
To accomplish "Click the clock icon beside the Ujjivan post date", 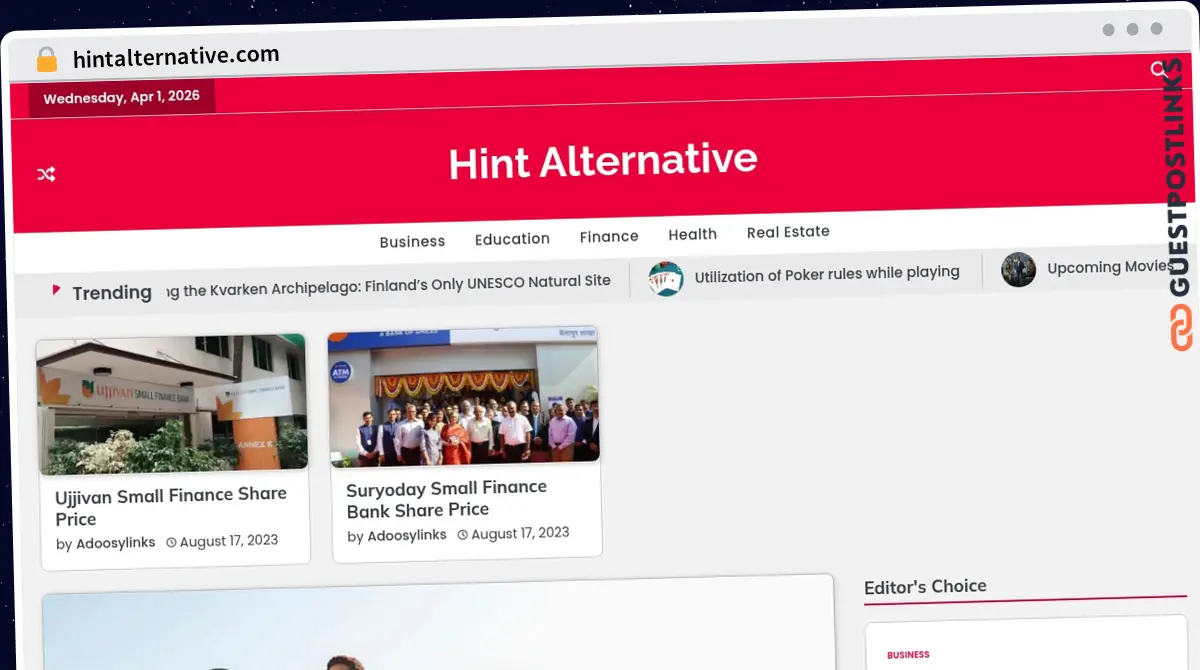I will tap(171, 542).
